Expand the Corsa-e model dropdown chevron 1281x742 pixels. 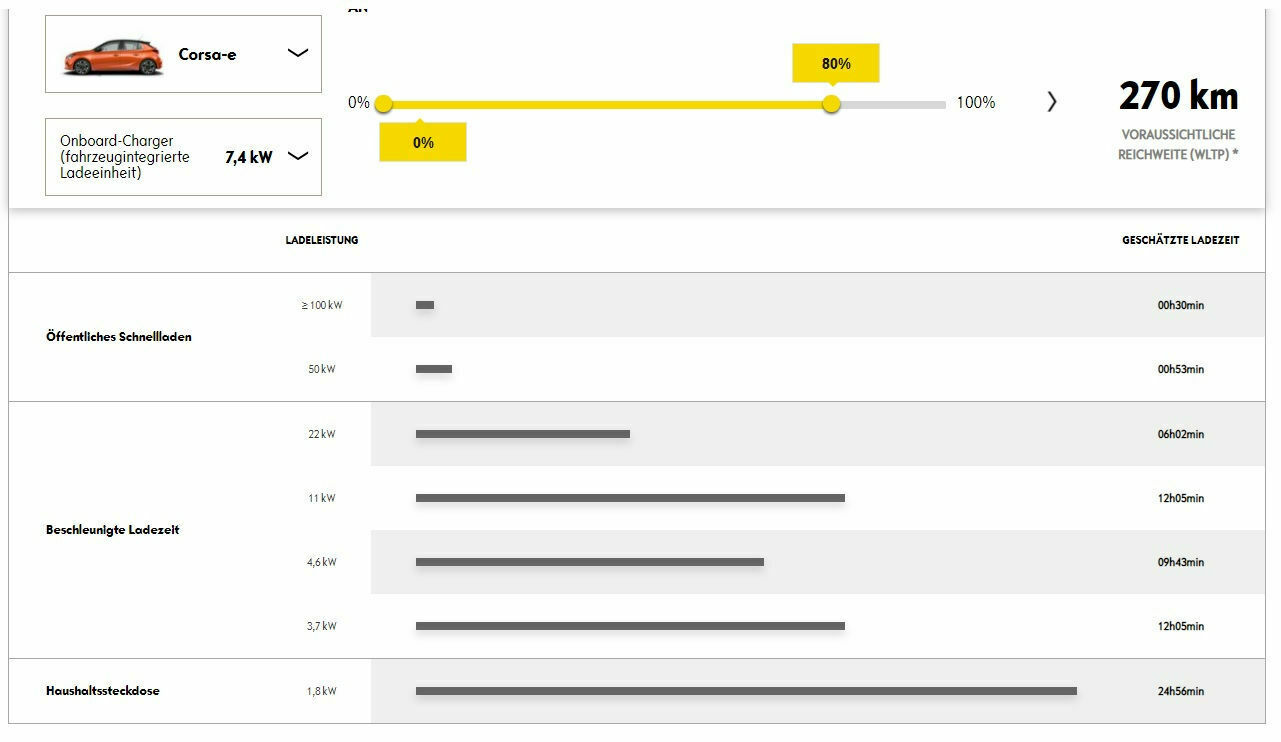297,53
